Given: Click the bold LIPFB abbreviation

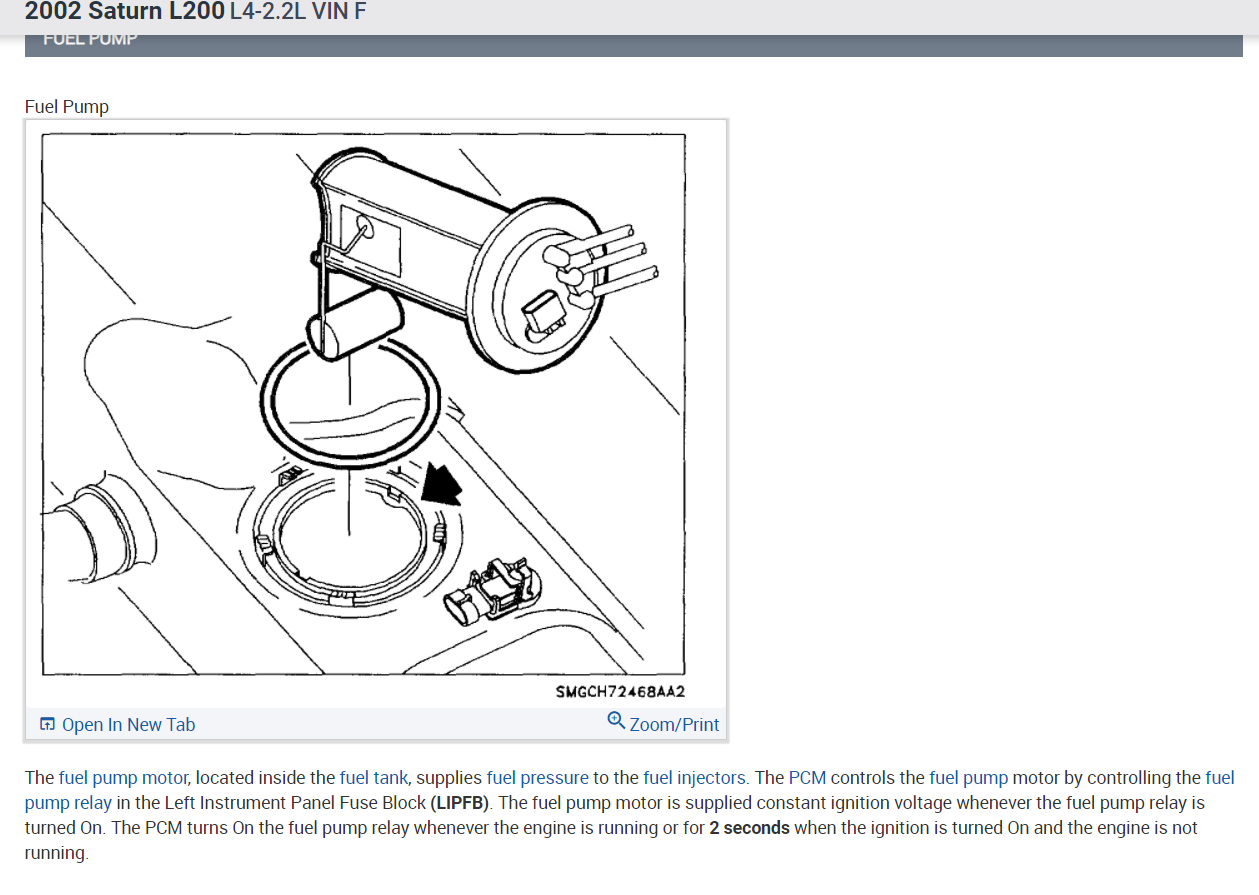Looking at the screenshot, I should (458, 802).
